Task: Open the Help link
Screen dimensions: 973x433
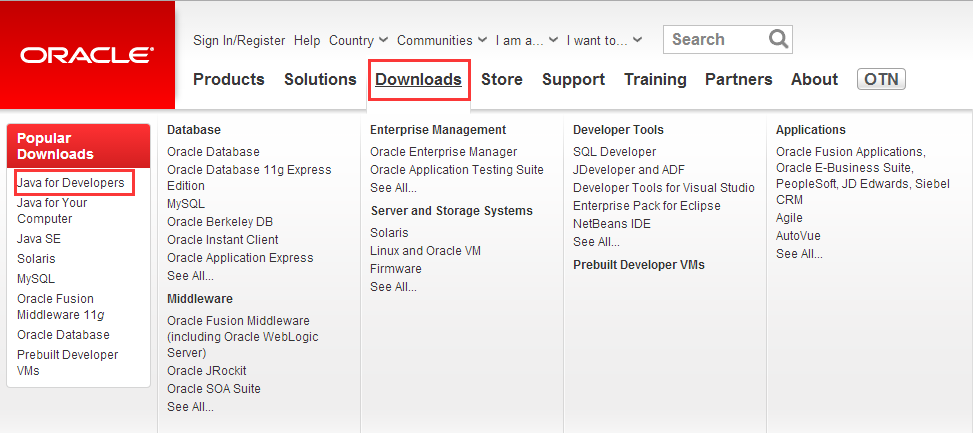Action: tap(307, 40)
